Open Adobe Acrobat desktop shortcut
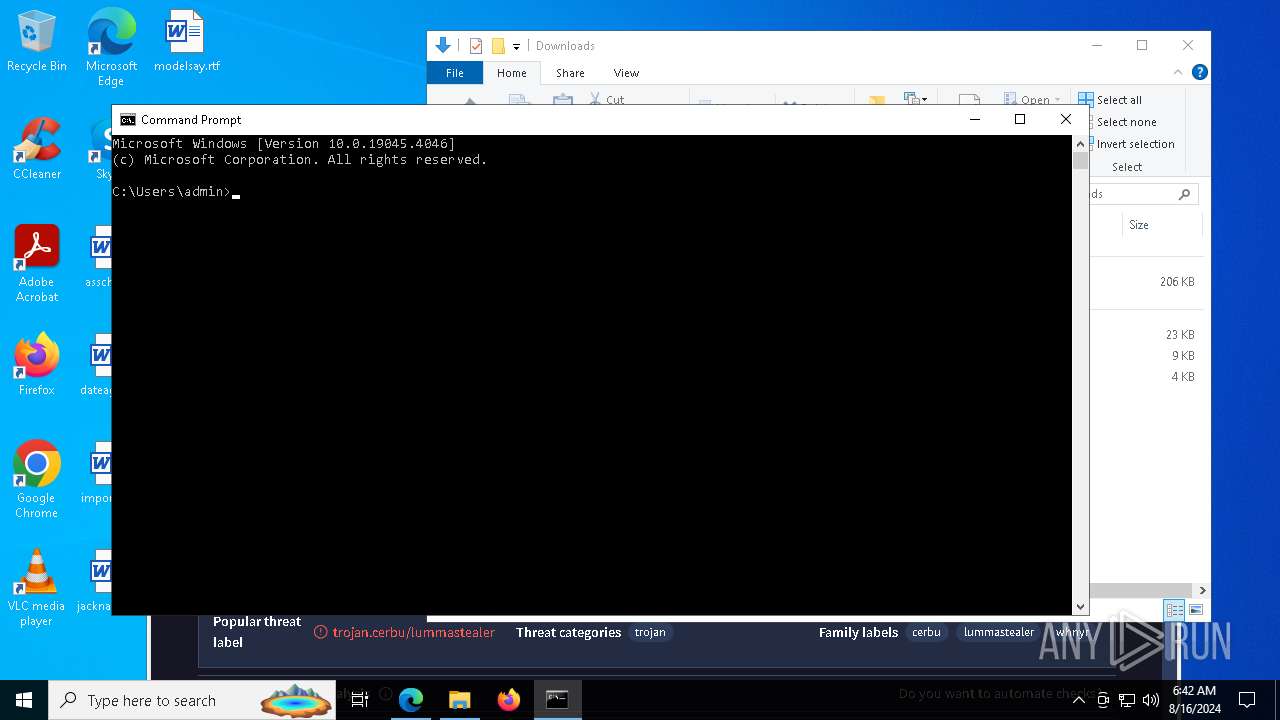 (x=37, y=264)
